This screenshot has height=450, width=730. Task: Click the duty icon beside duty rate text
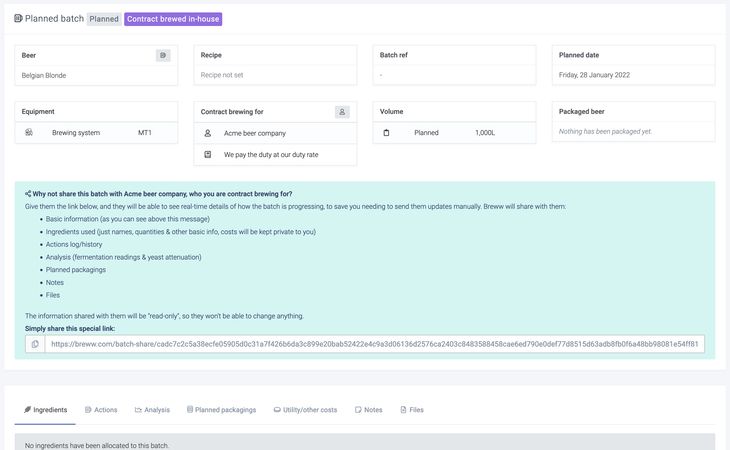click(208, 155)
